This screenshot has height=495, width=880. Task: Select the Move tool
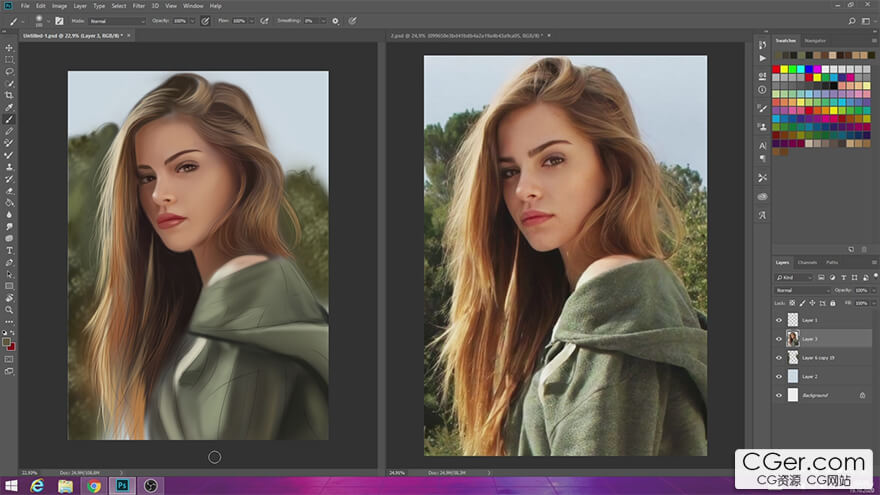(x=9, y=48)
